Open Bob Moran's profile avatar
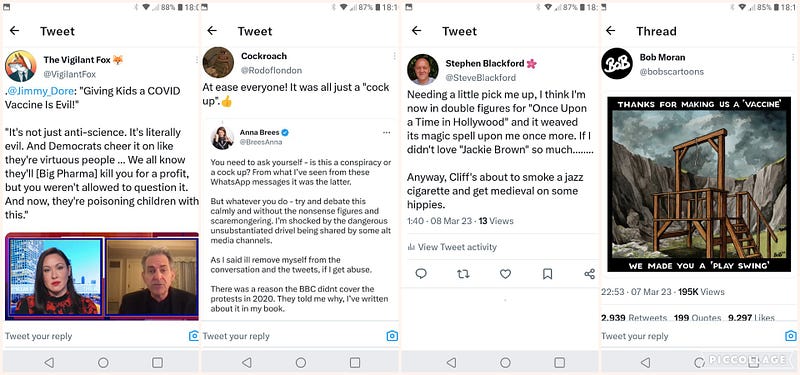800x375 pixels. 617,64
